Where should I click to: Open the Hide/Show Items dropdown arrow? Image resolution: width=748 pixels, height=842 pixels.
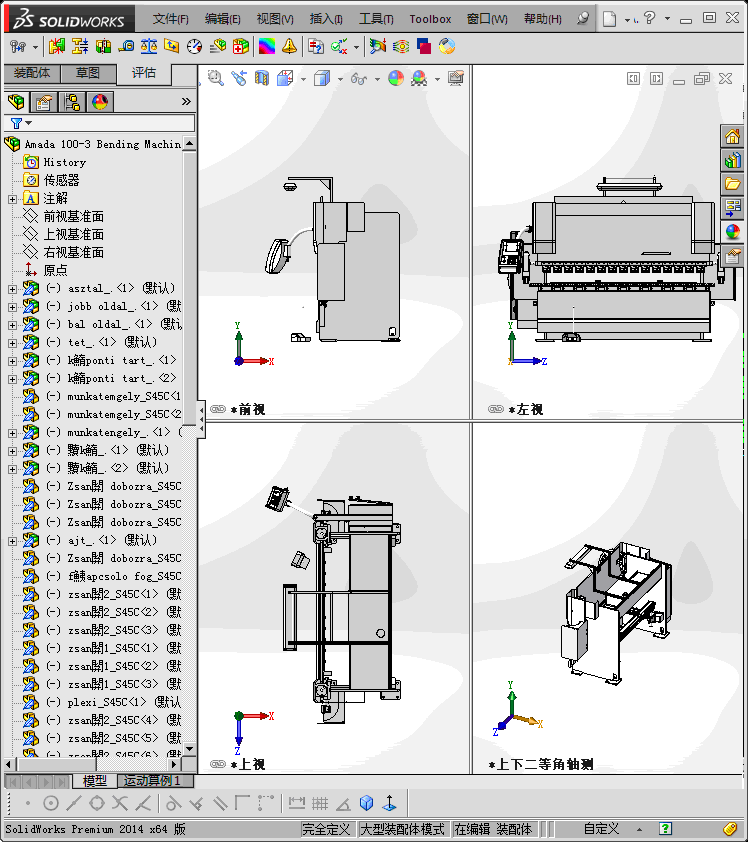point(377,79)
